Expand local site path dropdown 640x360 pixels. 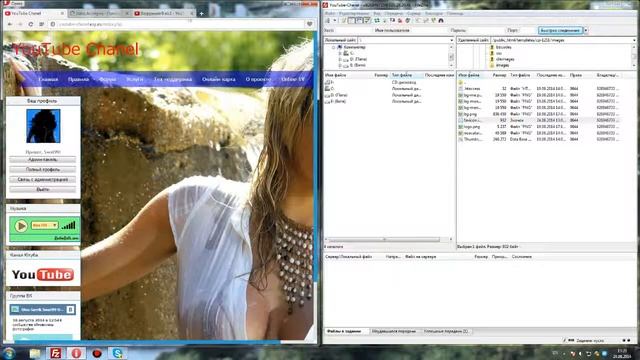pyautogui.click(x=451, y=40)
